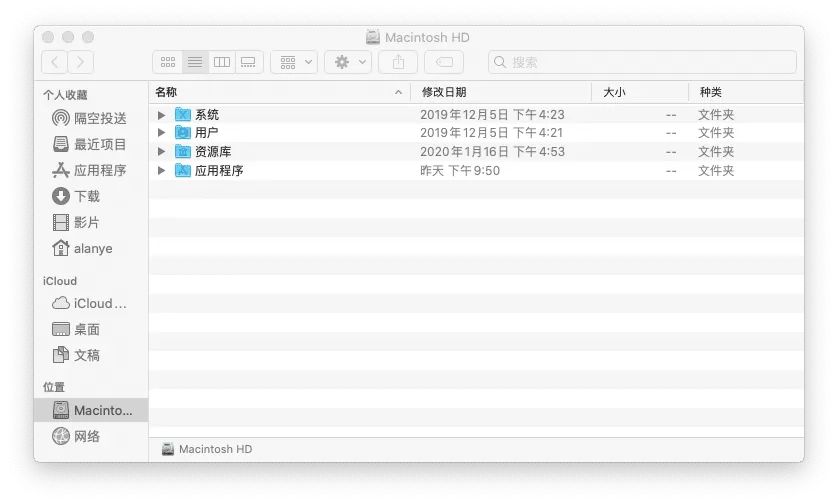The width and height of the screenshot is (838, 504).
Task: Click the 位置 sidebar section heading
Action: (x=54, y=387)
